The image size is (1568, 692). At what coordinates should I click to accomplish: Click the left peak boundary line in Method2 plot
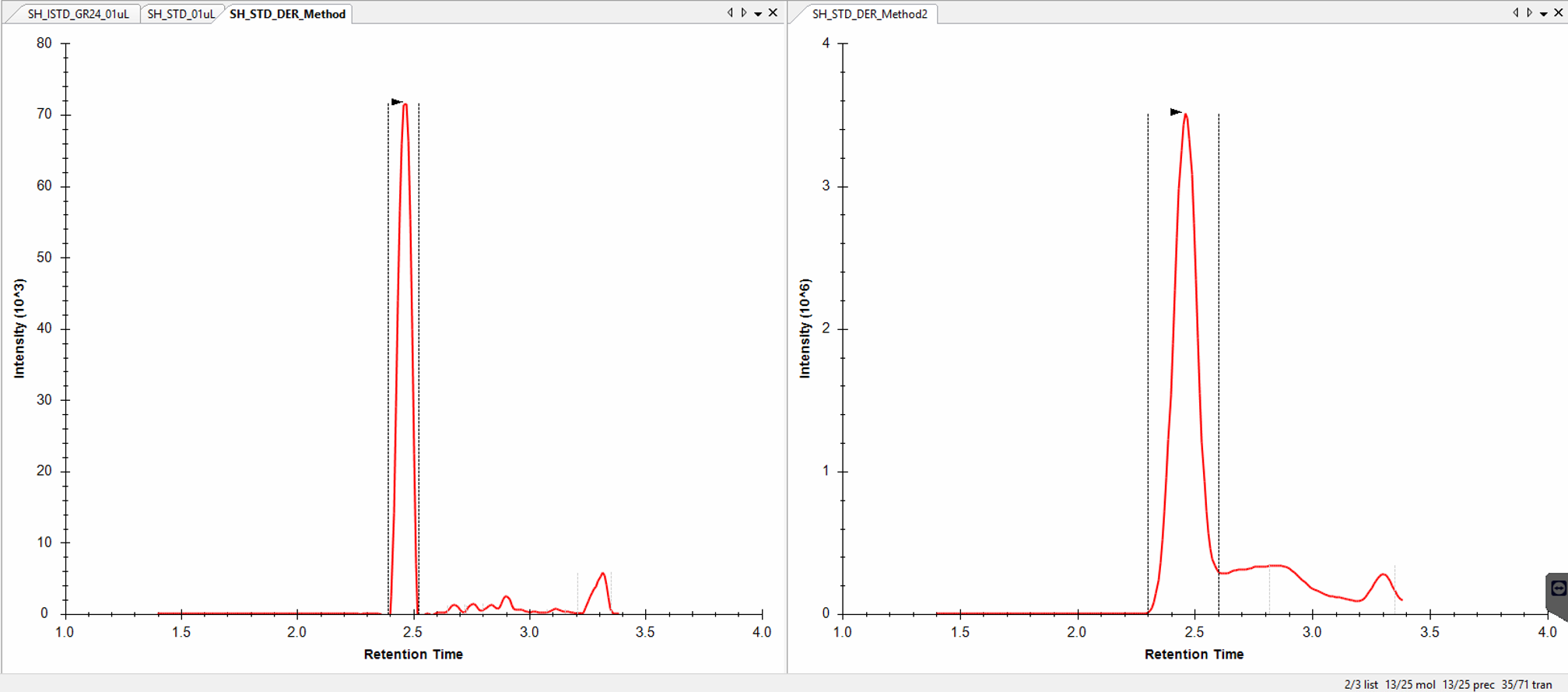[1148, 350]
